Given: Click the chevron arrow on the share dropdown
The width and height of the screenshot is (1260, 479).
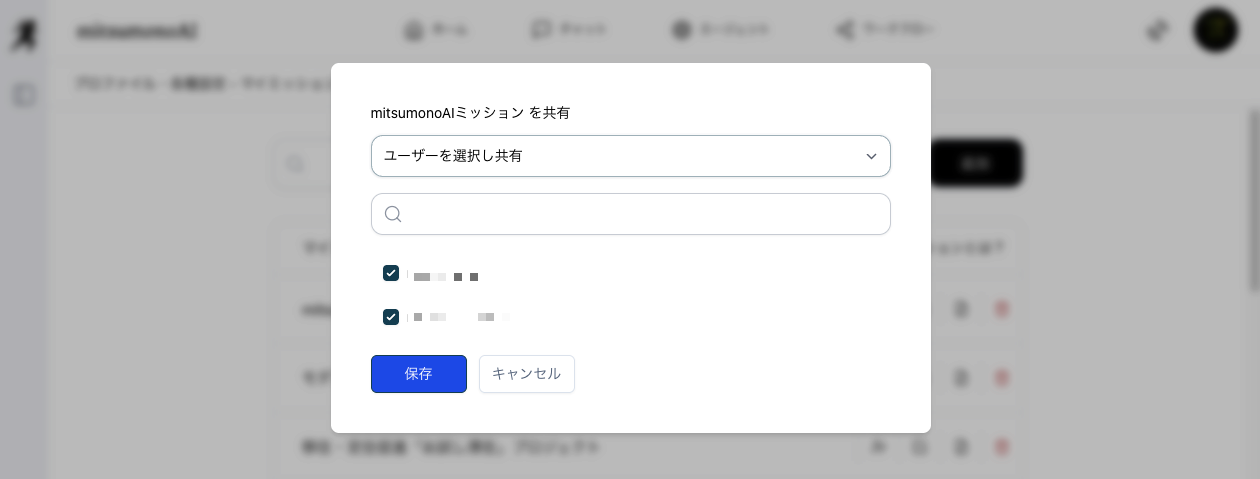Looking at the screenshot, I should pyautogui.click(x=871, y=156).
